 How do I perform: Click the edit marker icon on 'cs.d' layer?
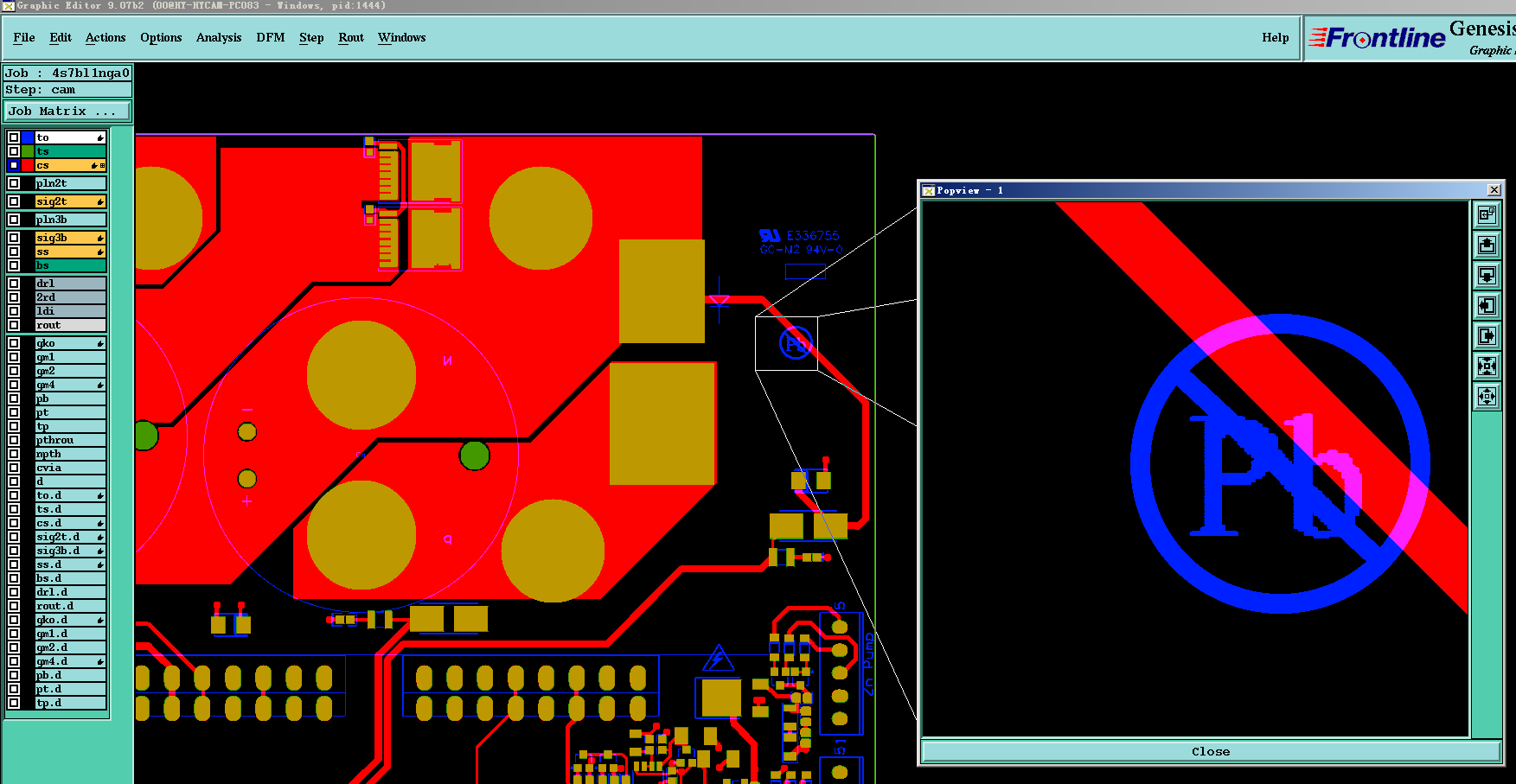tap(100, 523)
